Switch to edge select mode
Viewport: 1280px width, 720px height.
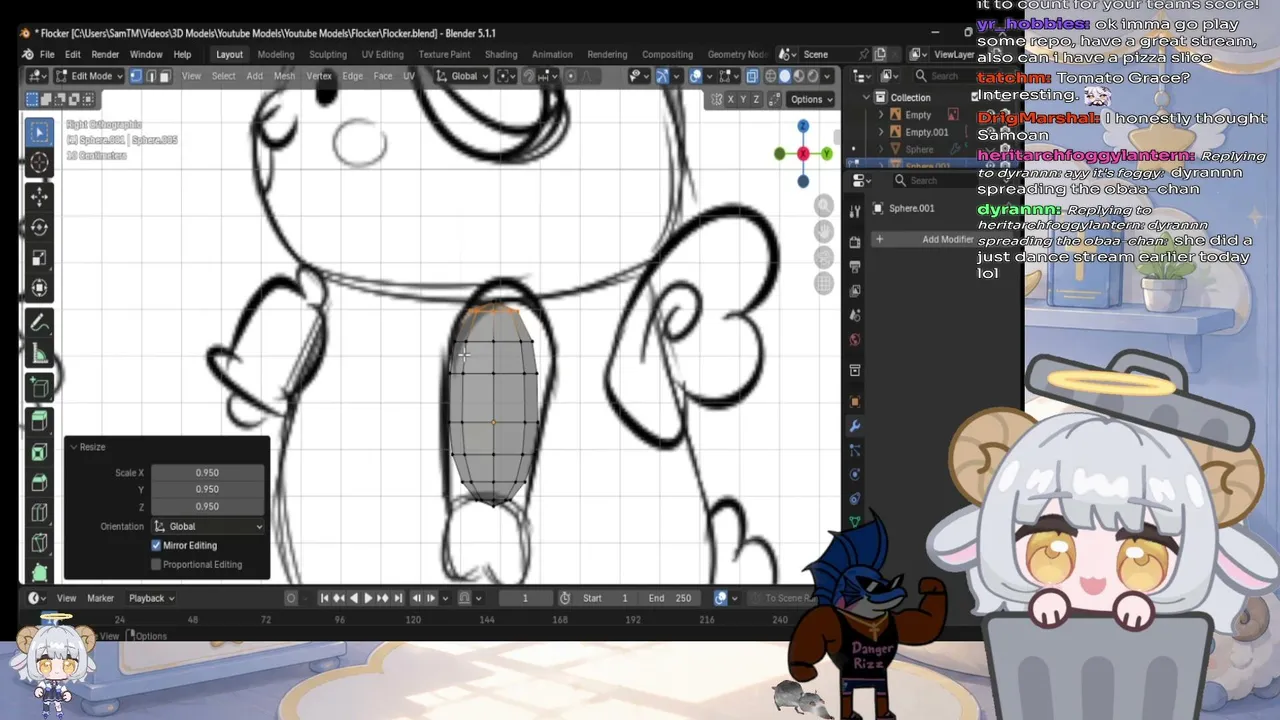(151, 76)
